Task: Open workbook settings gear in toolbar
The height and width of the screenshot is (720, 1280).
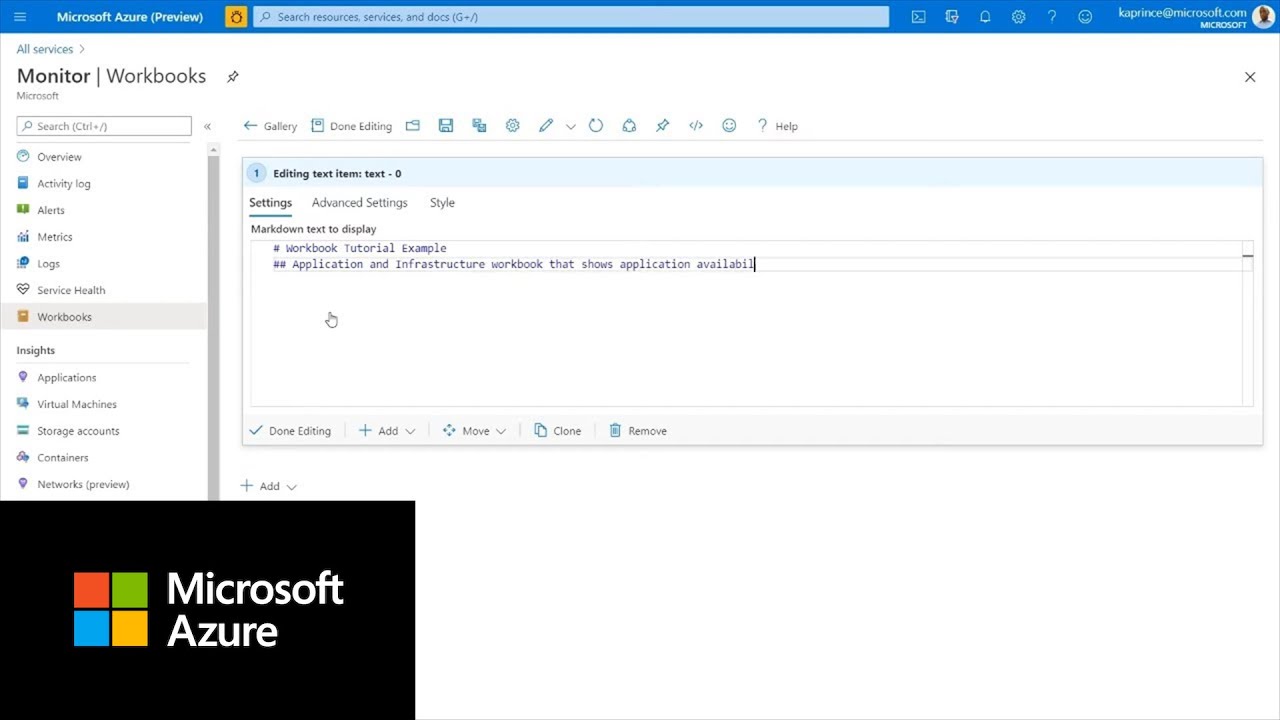Action: click(x=512, y=126)
